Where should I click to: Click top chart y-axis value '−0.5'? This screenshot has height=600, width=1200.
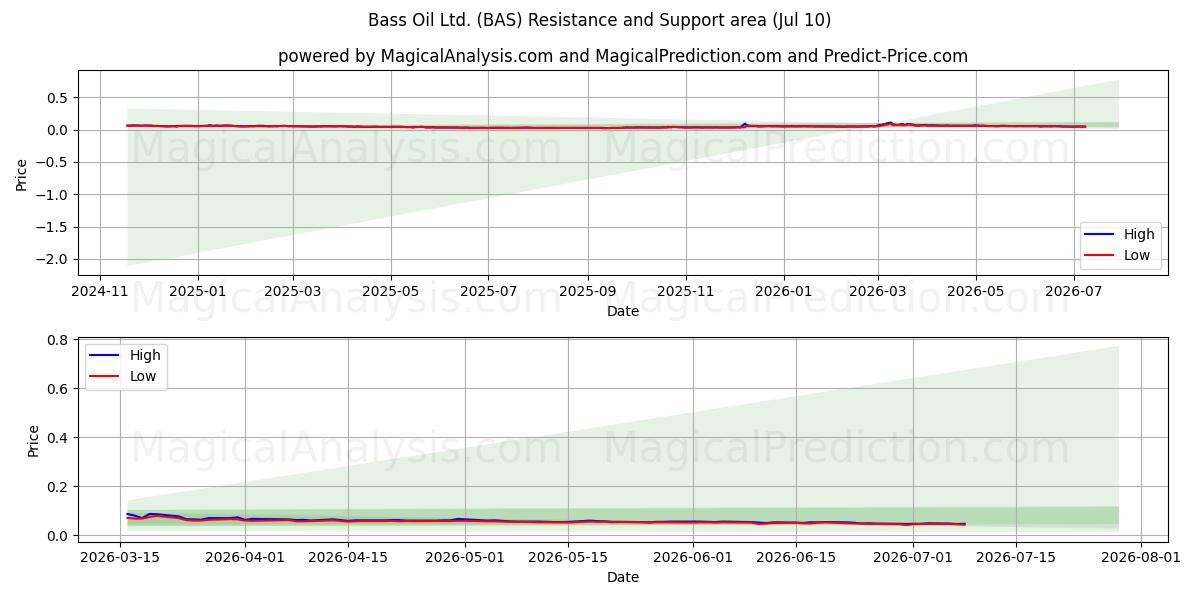[x=53, y=162]
